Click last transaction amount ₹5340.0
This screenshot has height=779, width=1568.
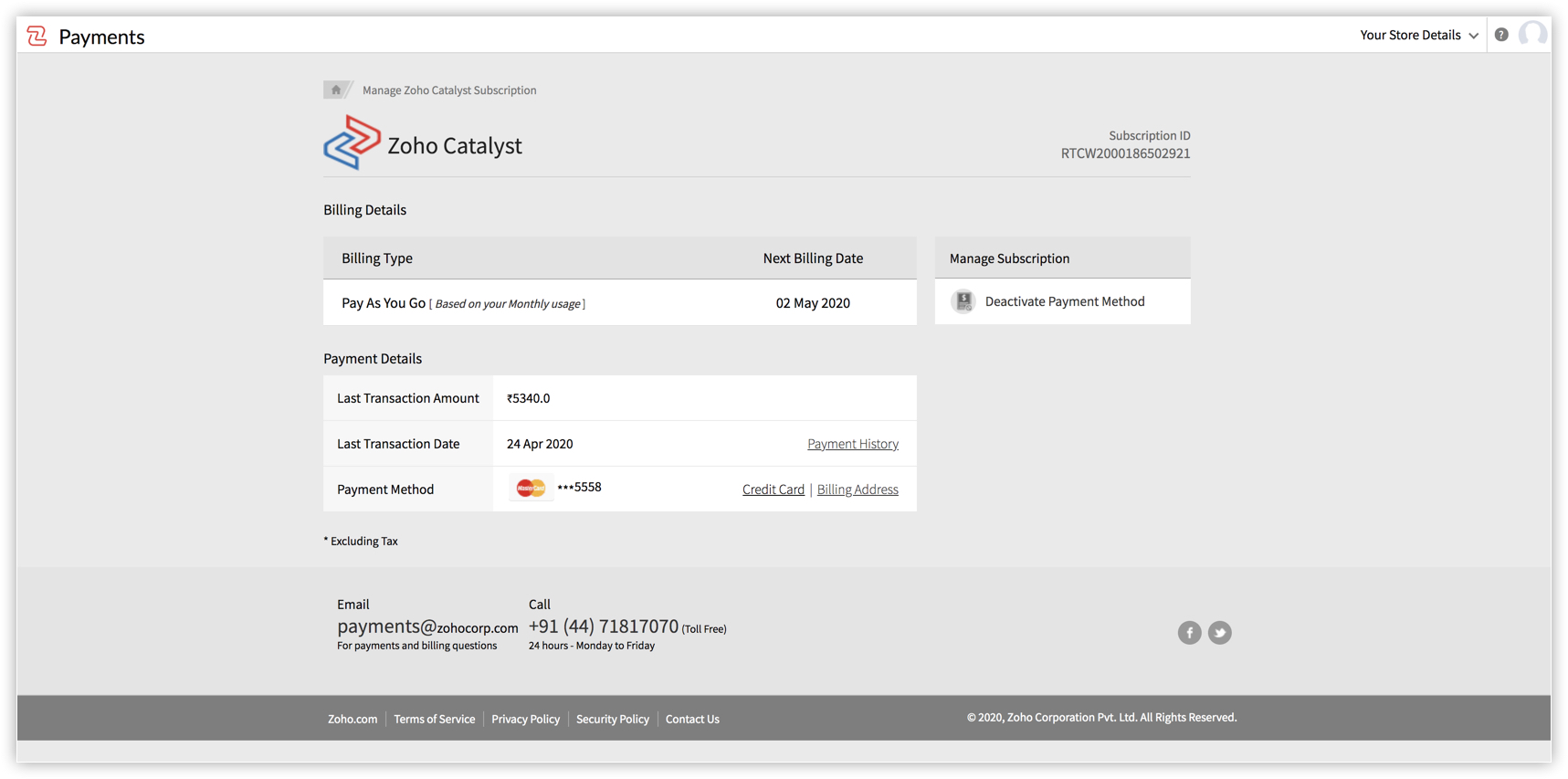529,398
